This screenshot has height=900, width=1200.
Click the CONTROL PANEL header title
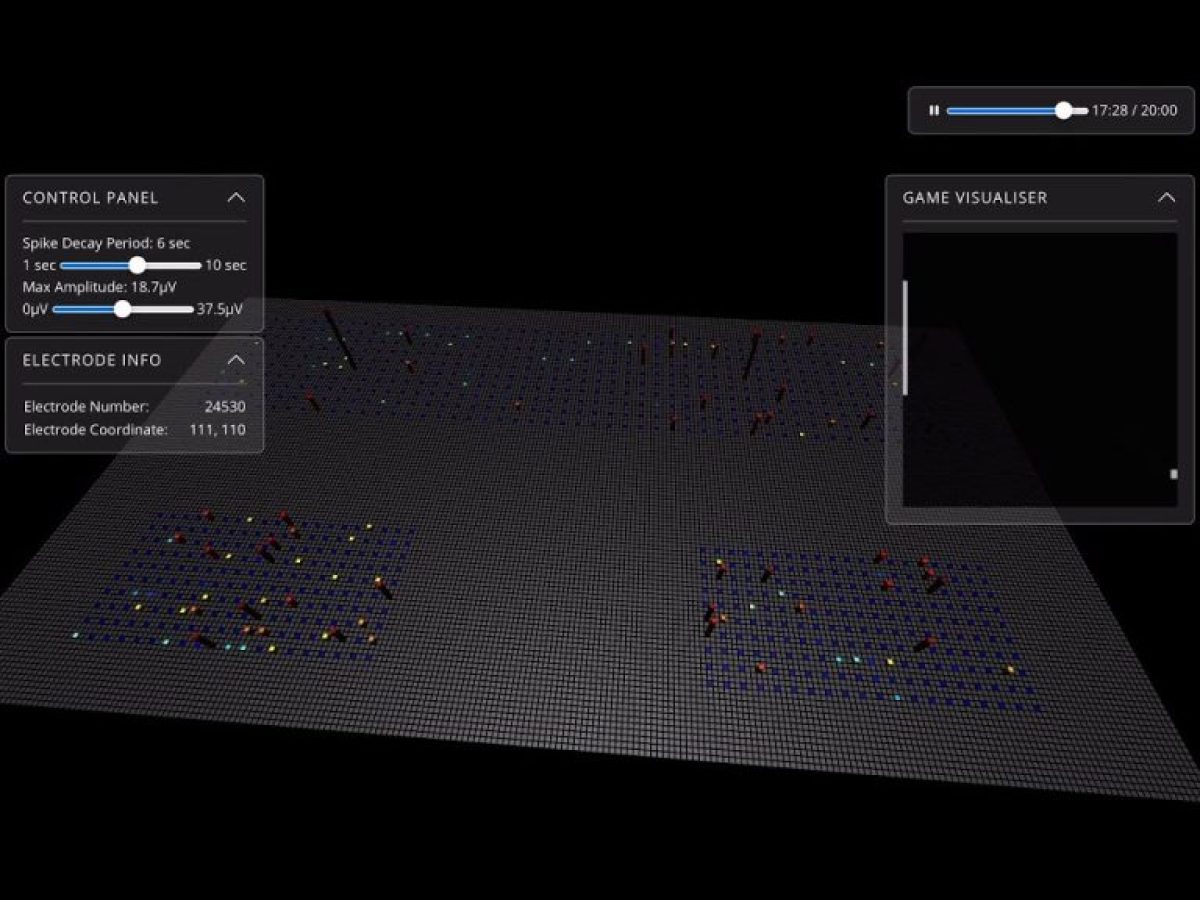[90, 198]
